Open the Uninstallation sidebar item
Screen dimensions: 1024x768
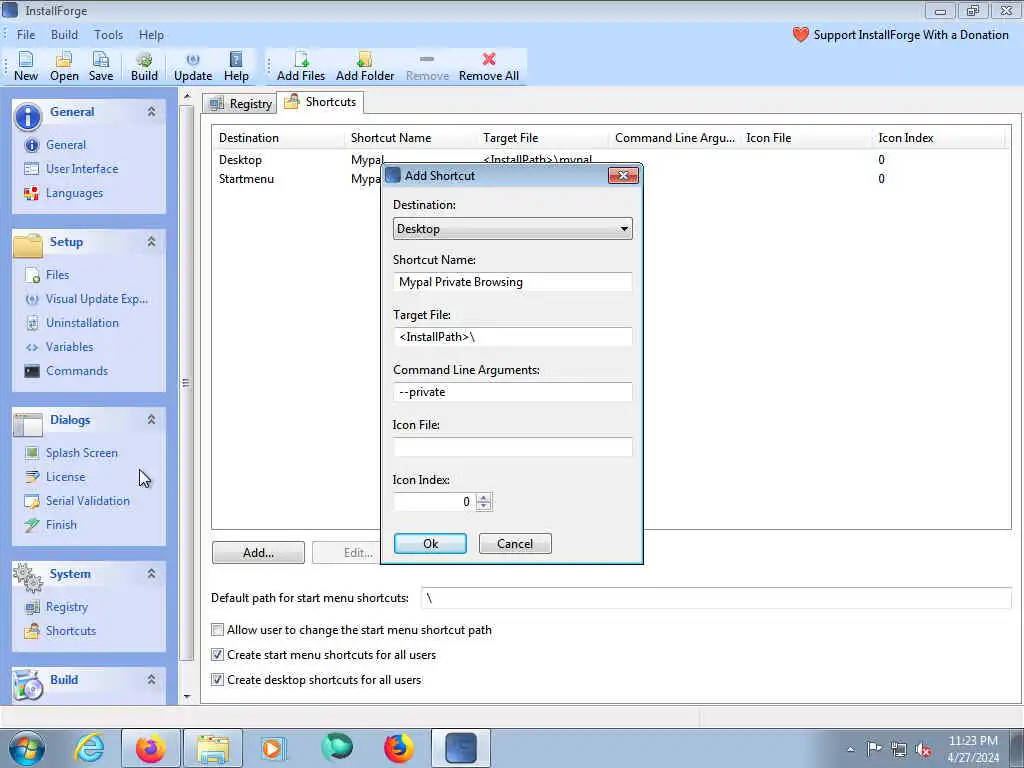pyautogui.click(x=82, y=323)
